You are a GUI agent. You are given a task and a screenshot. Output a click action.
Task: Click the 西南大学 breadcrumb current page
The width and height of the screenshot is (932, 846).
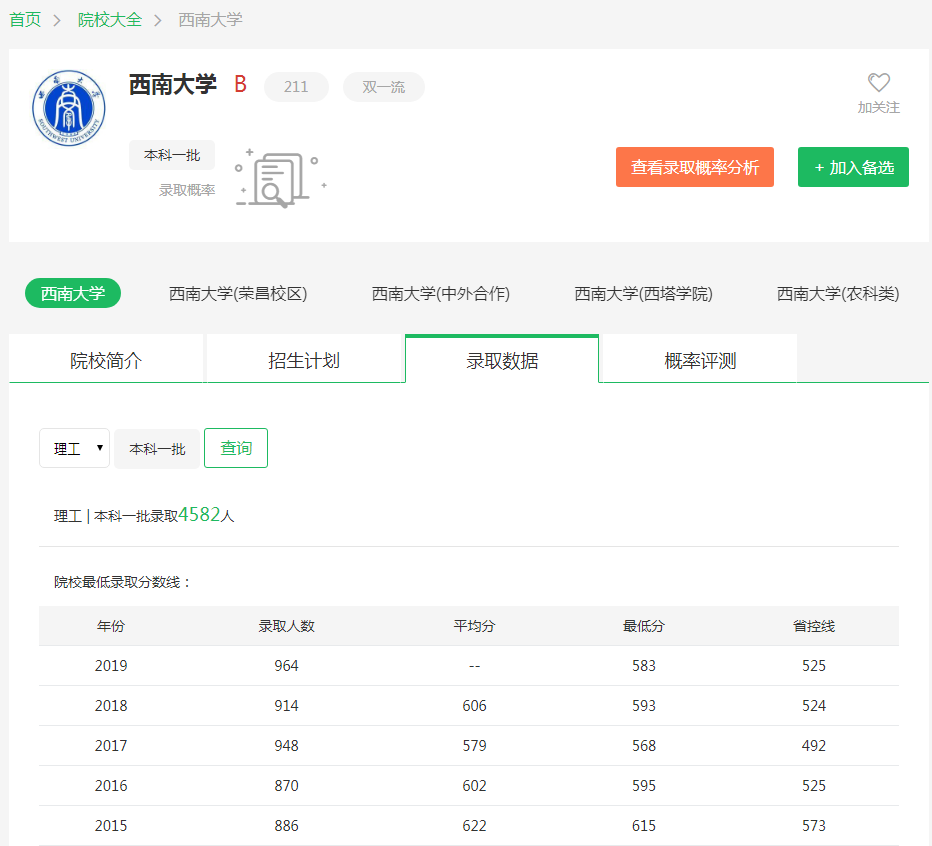pyautogui.click(x=210, y=20)
